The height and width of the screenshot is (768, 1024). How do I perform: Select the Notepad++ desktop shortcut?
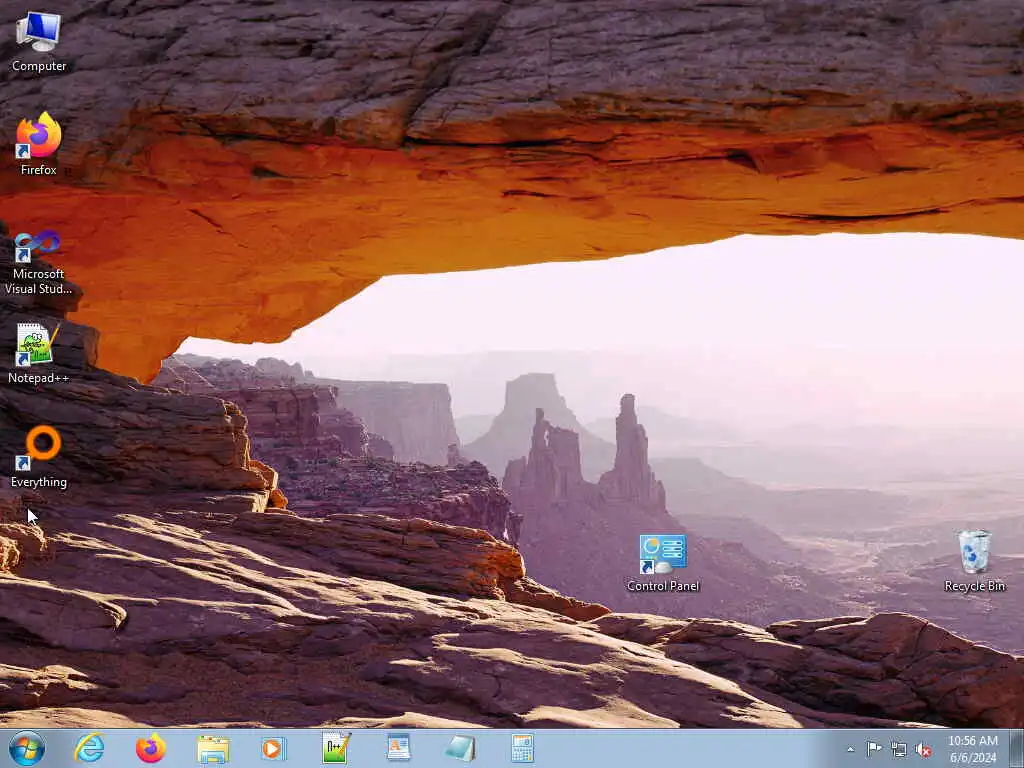click(39, 353)
